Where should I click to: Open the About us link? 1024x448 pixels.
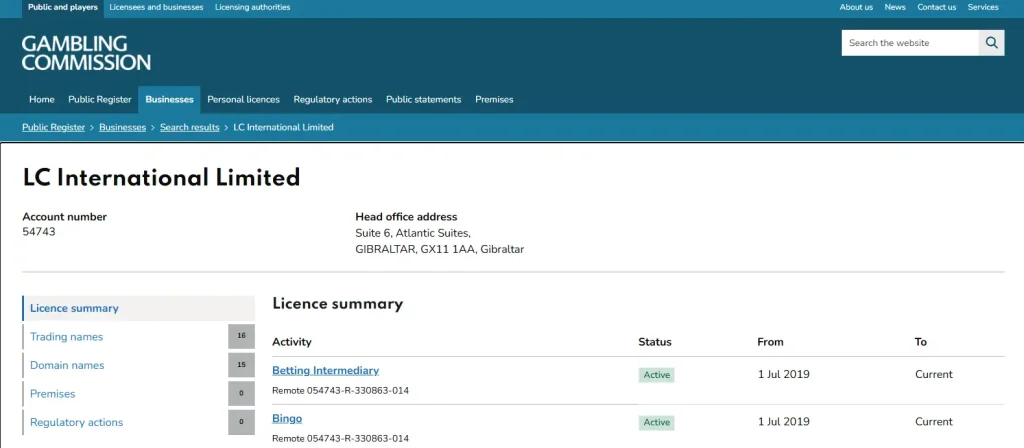[x=856, y=7]
